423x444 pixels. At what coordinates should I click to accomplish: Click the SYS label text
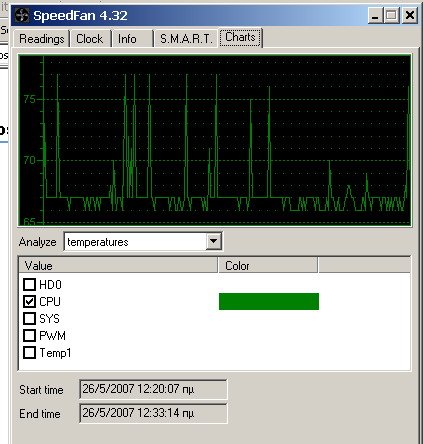coord(49,319)
